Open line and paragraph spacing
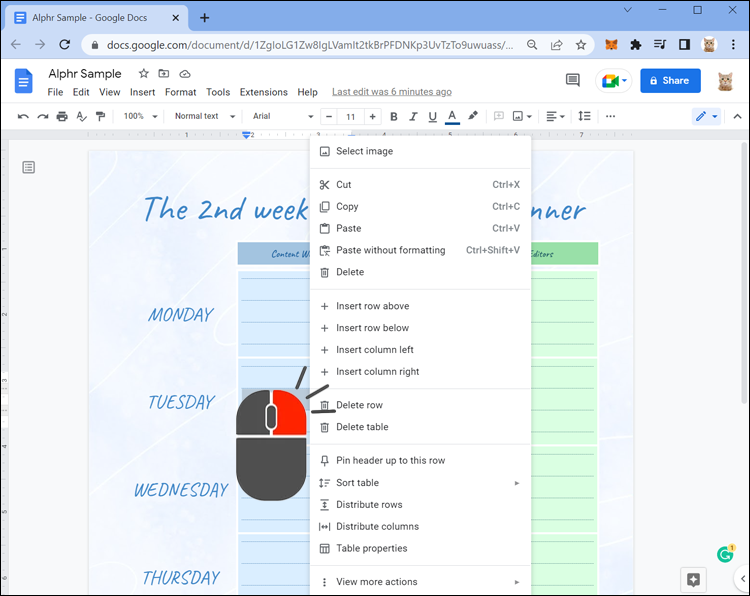The image size is (750, 596). pyautogui.click(x=584, y=116)
